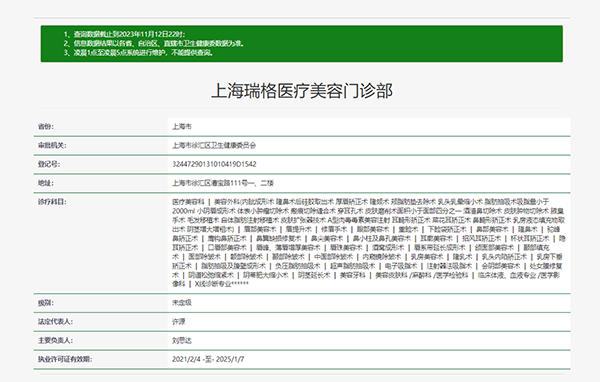The height and width of the screenshot is (382, 600).
Task: Select the legal representative name 许源
Action: coord(179,321)
